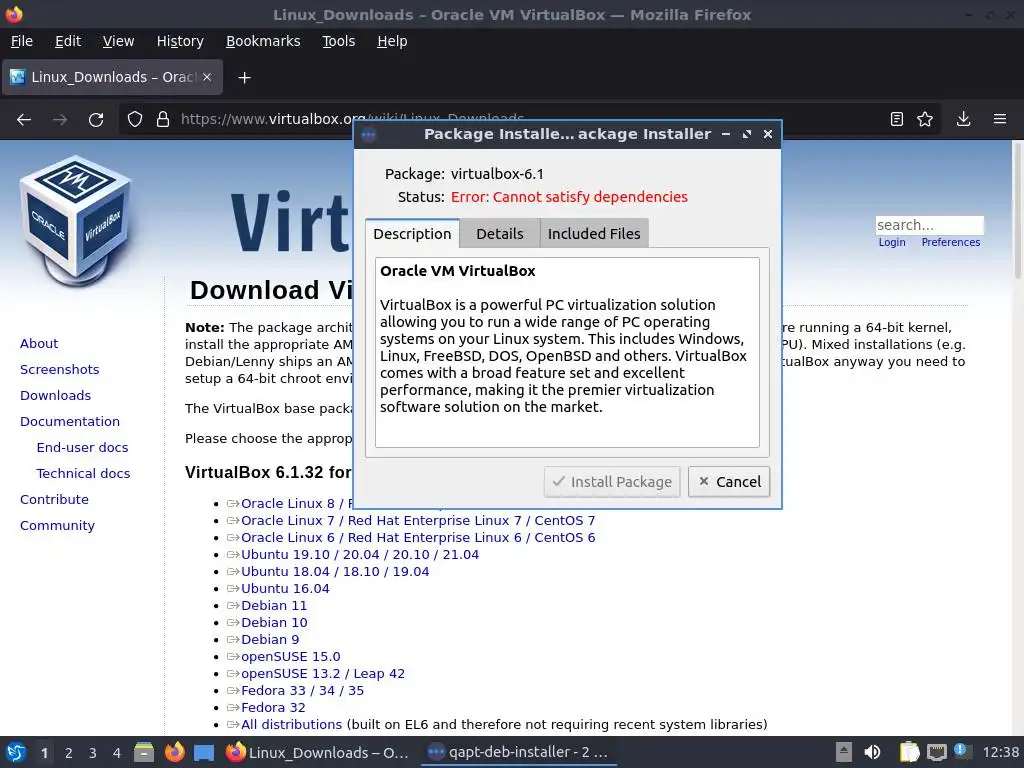Open the volume control in system tray
Viewport: 1024px width, 768px height.
click(872, 752)
